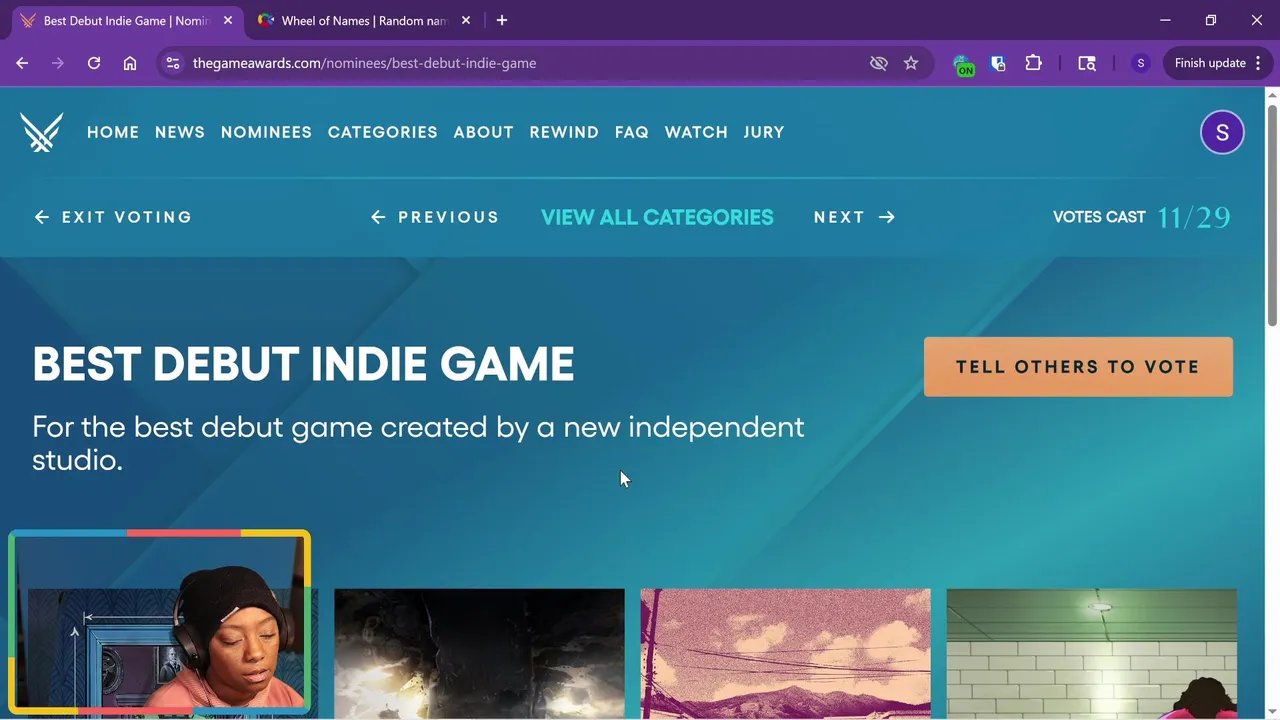Click the blue shield extension icon
Screen dimensions: 1280x720
tap(998, 63)
